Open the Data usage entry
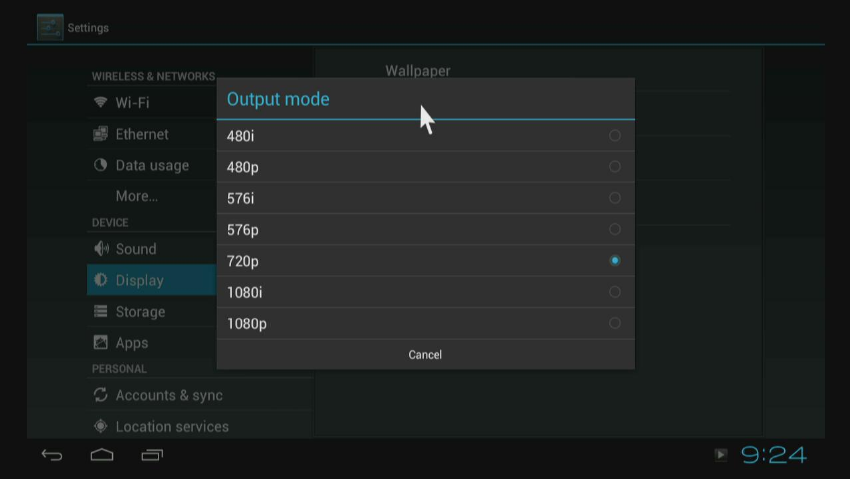850x479 pixels. [152, 165]
